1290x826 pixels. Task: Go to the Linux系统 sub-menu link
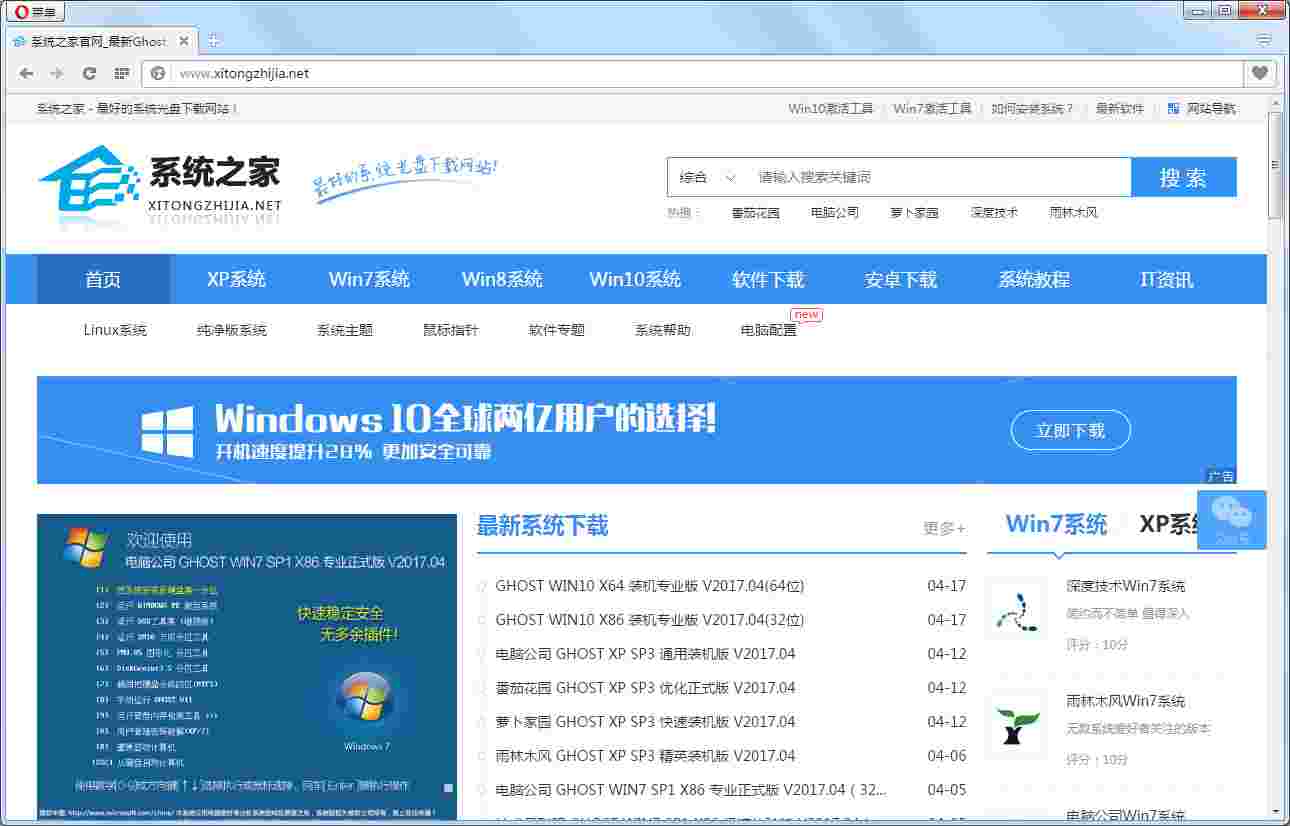pos(115,330)
